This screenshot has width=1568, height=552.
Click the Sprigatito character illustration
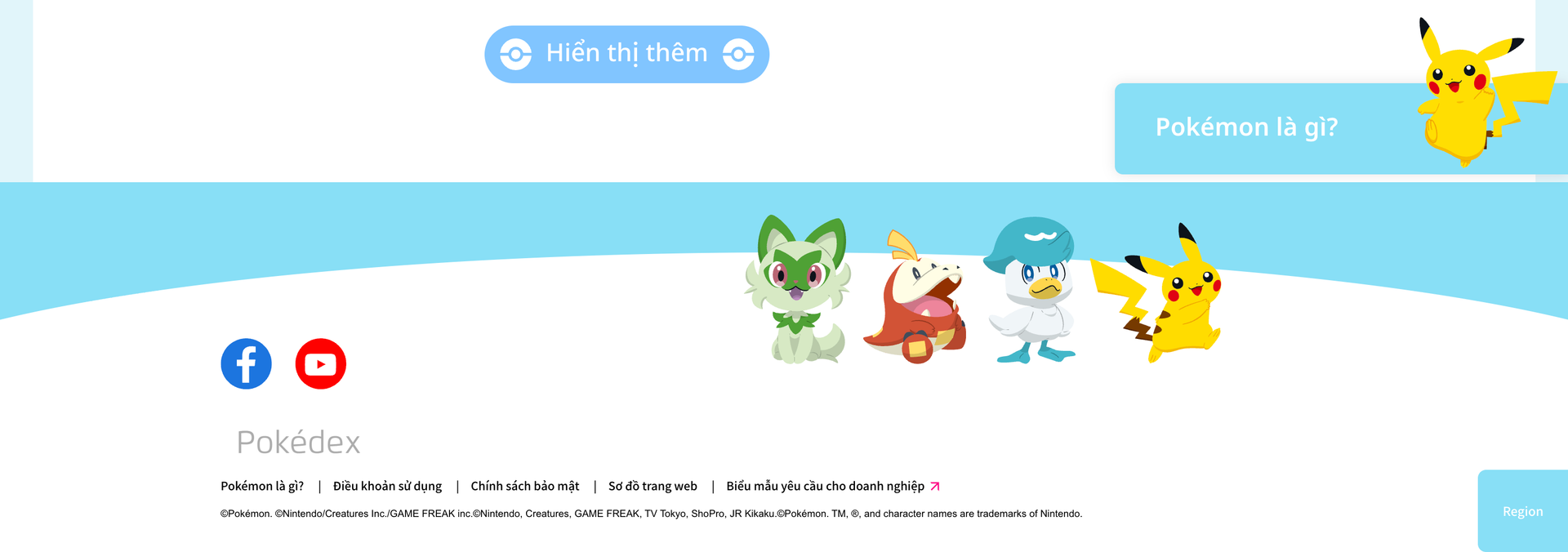point(798,289)
